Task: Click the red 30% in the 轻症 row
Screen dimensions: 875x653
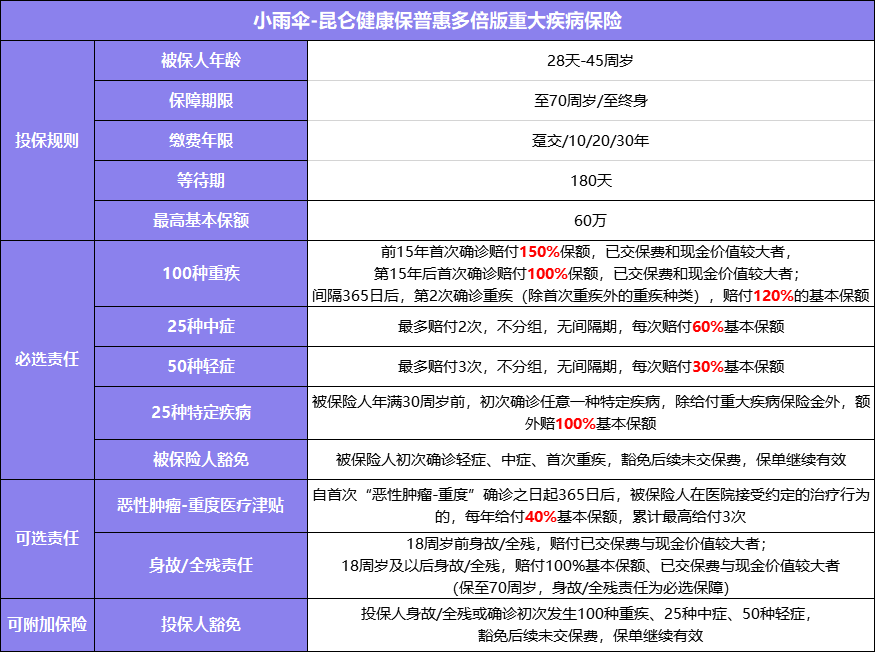Action: coord(708,367)
